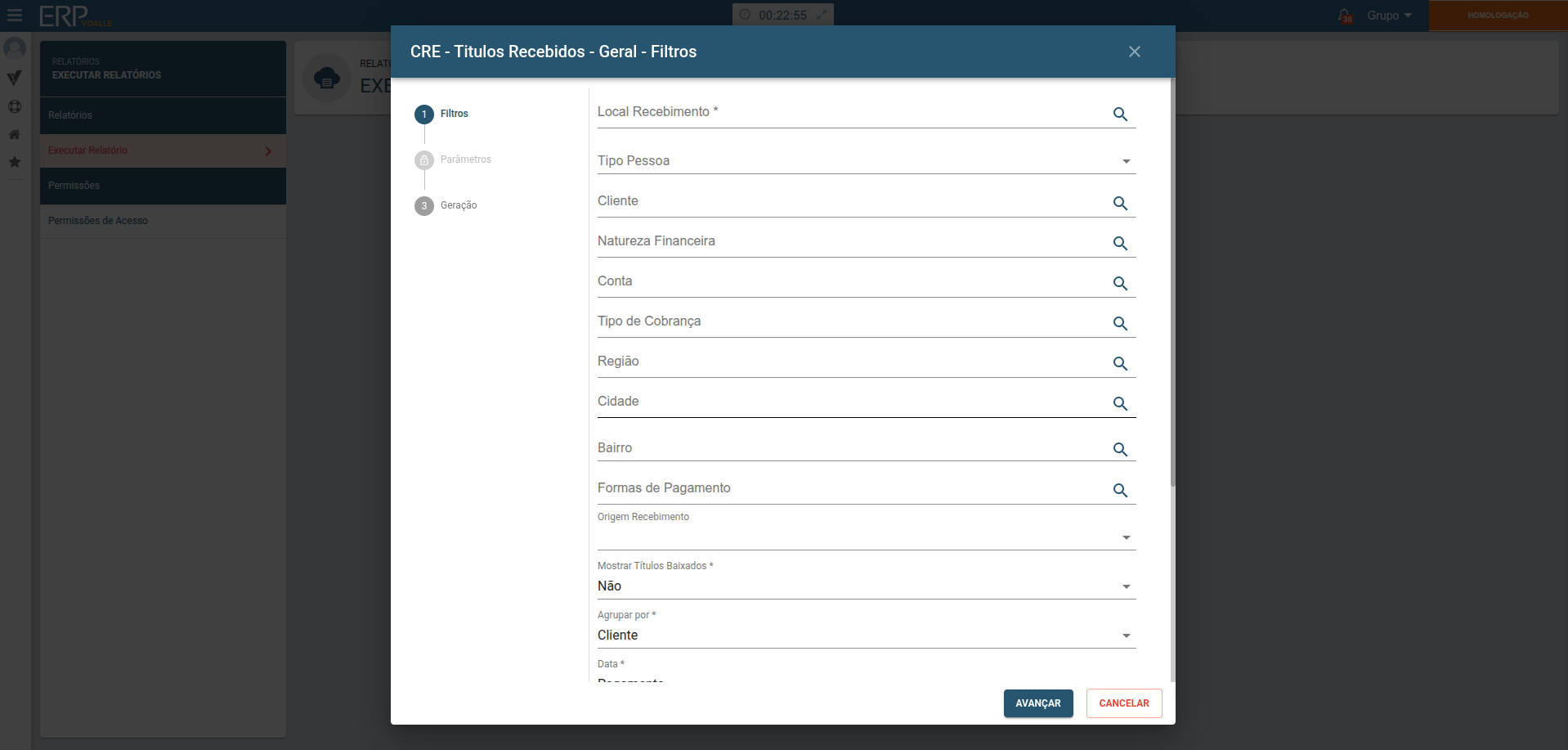Open Bairro search magnifier
The image size is (1568, 750).
point(1120,450)
